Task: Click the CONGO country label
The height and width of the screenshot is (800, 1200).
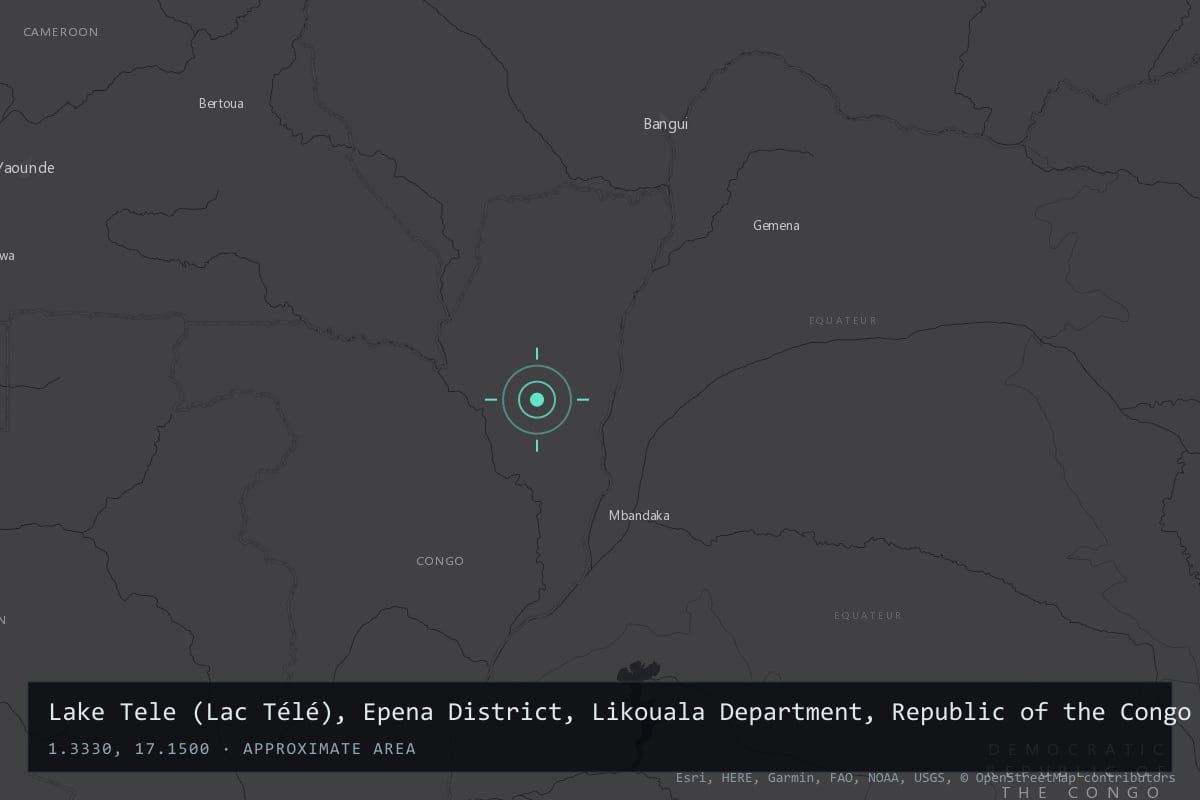Action: click(x=440, y=561)
